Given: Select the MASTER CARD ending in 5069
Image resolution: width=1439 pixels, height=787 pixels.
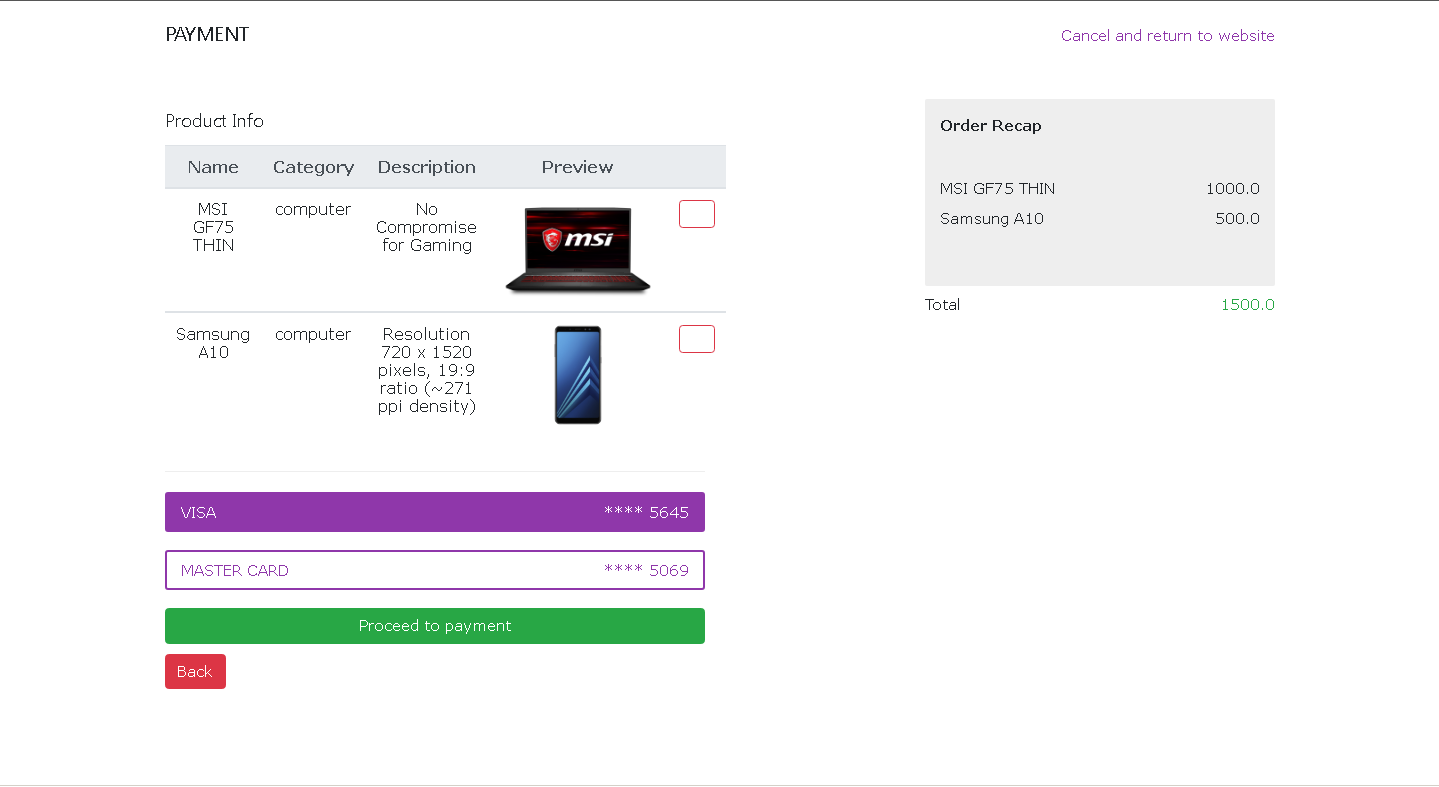Looking at the screenshot, I should (x=434, y=569).
